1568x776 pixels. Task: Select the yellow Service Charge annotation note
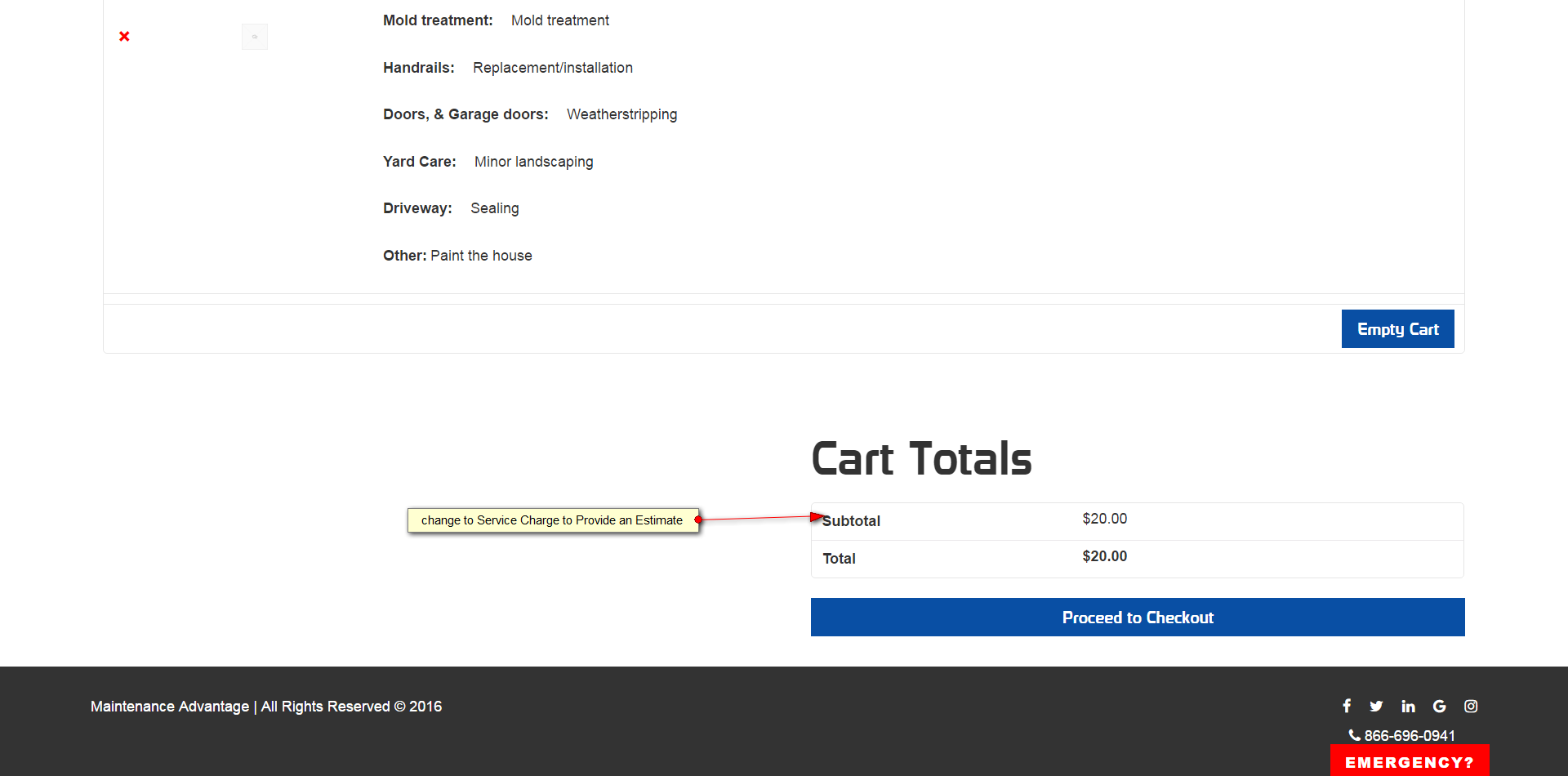[552, 520]
